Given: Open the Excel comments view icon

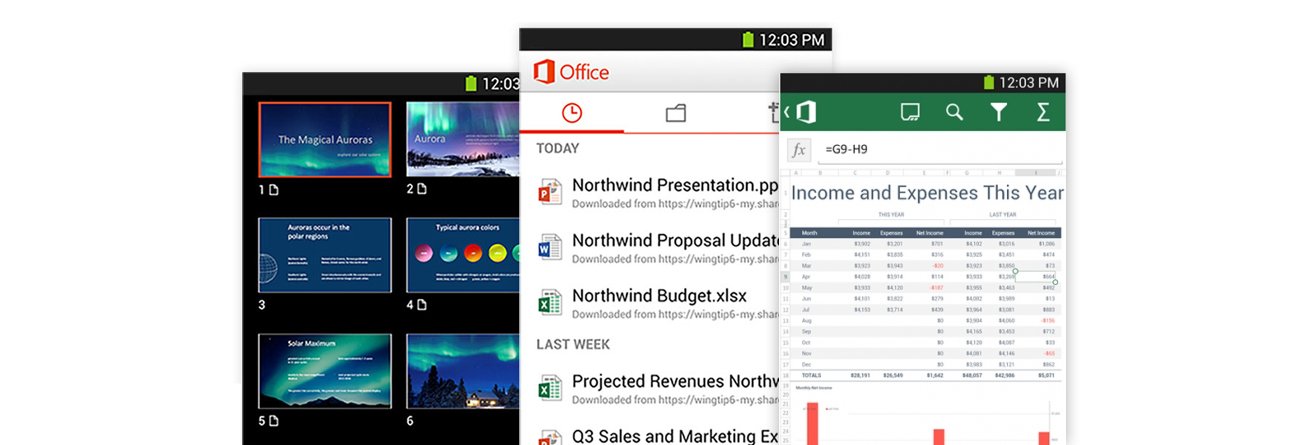Looking at the screenshot, I should coord(910,112).
